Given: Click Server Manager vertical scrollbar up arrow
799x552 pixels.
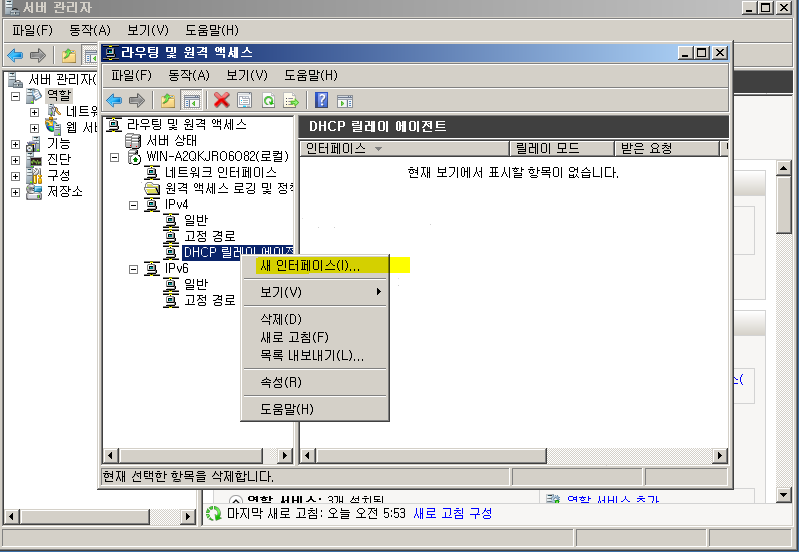Looking at the screenshot, I should pos(784,167).
